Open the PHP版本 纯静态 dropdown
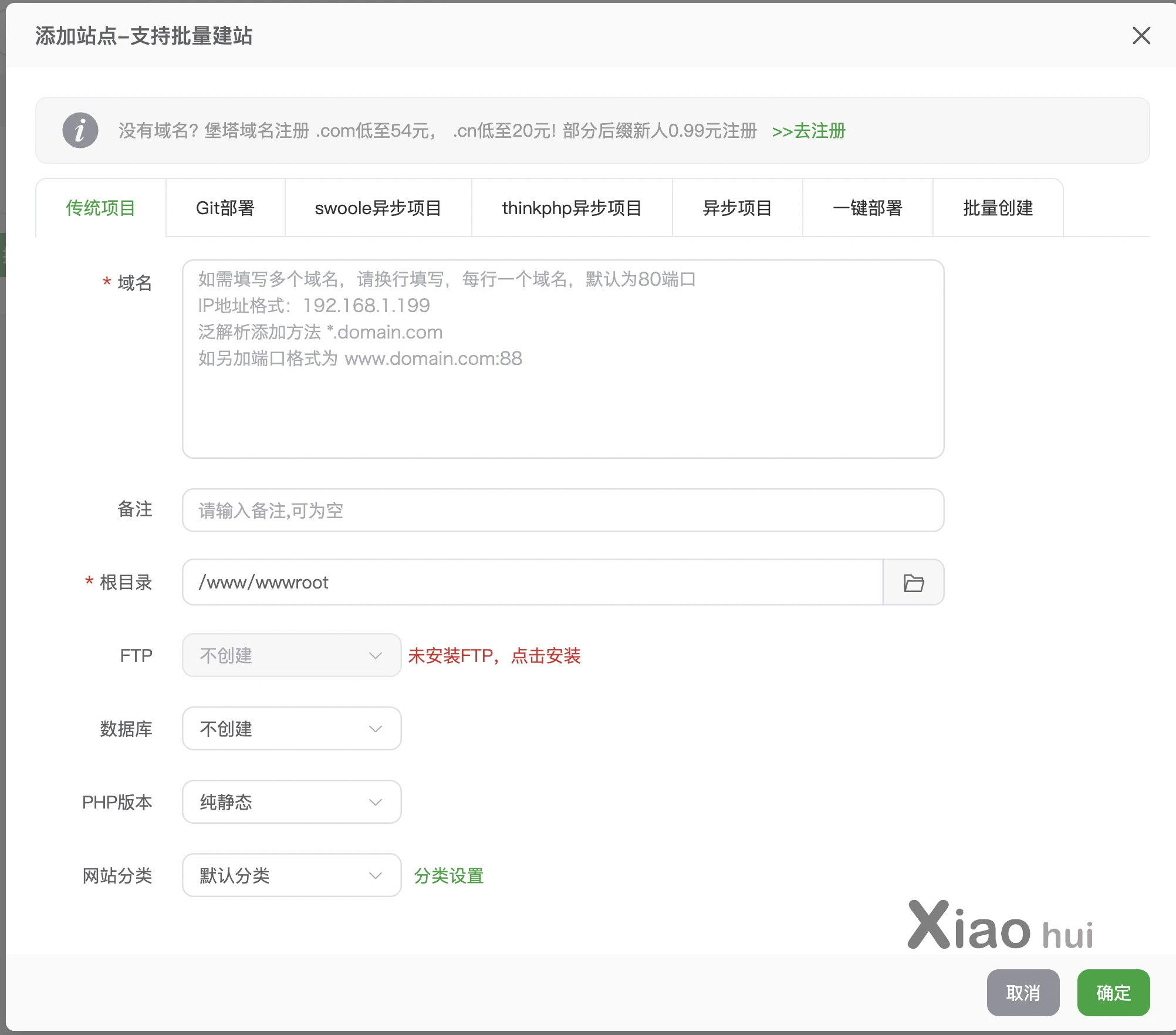1176x1035 pixels. [291, 802]
